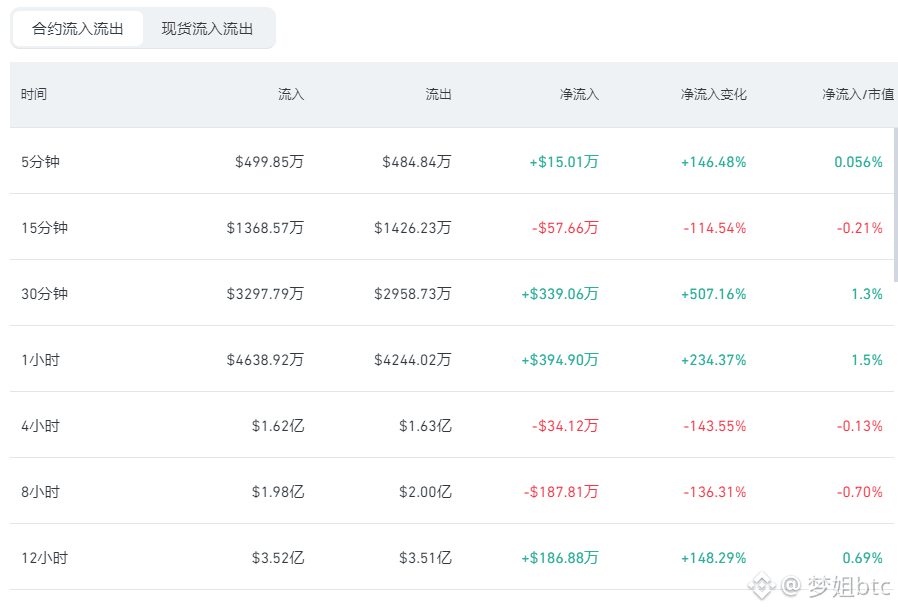Click the -0.21% ratio value

point(860,228)
